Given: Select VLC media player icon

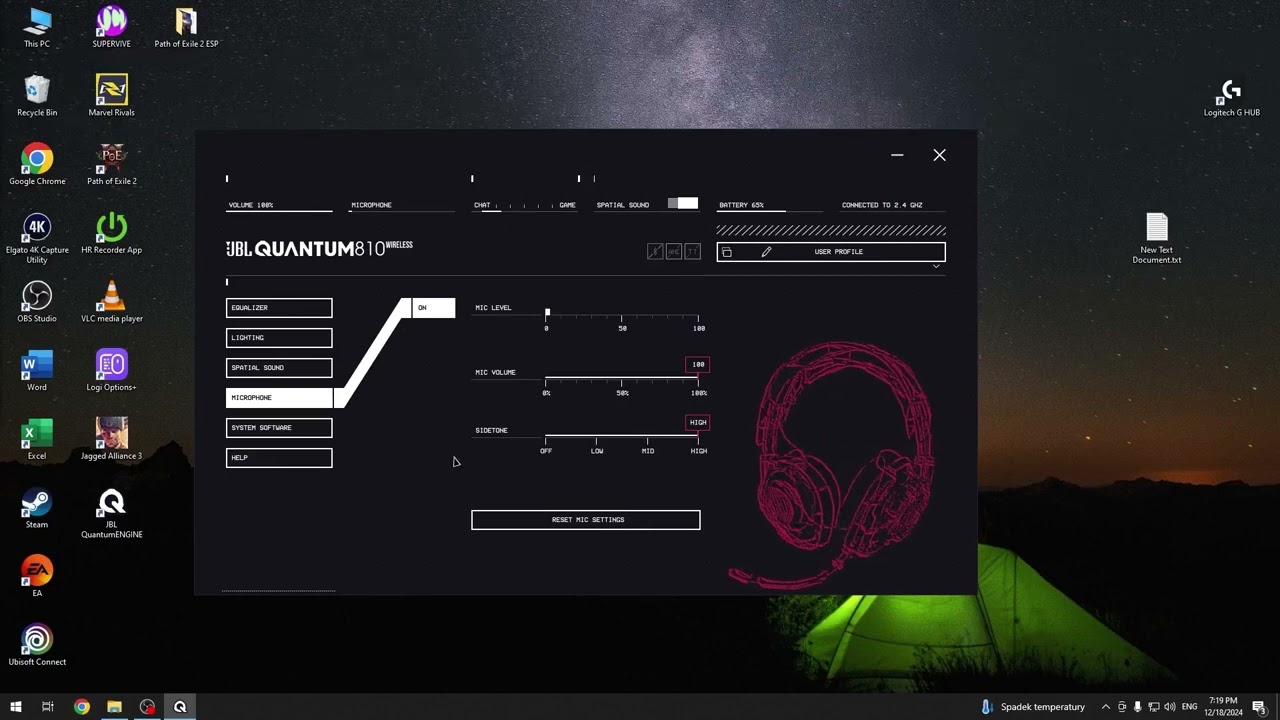Looking at the screenshot, I should 112,302.
